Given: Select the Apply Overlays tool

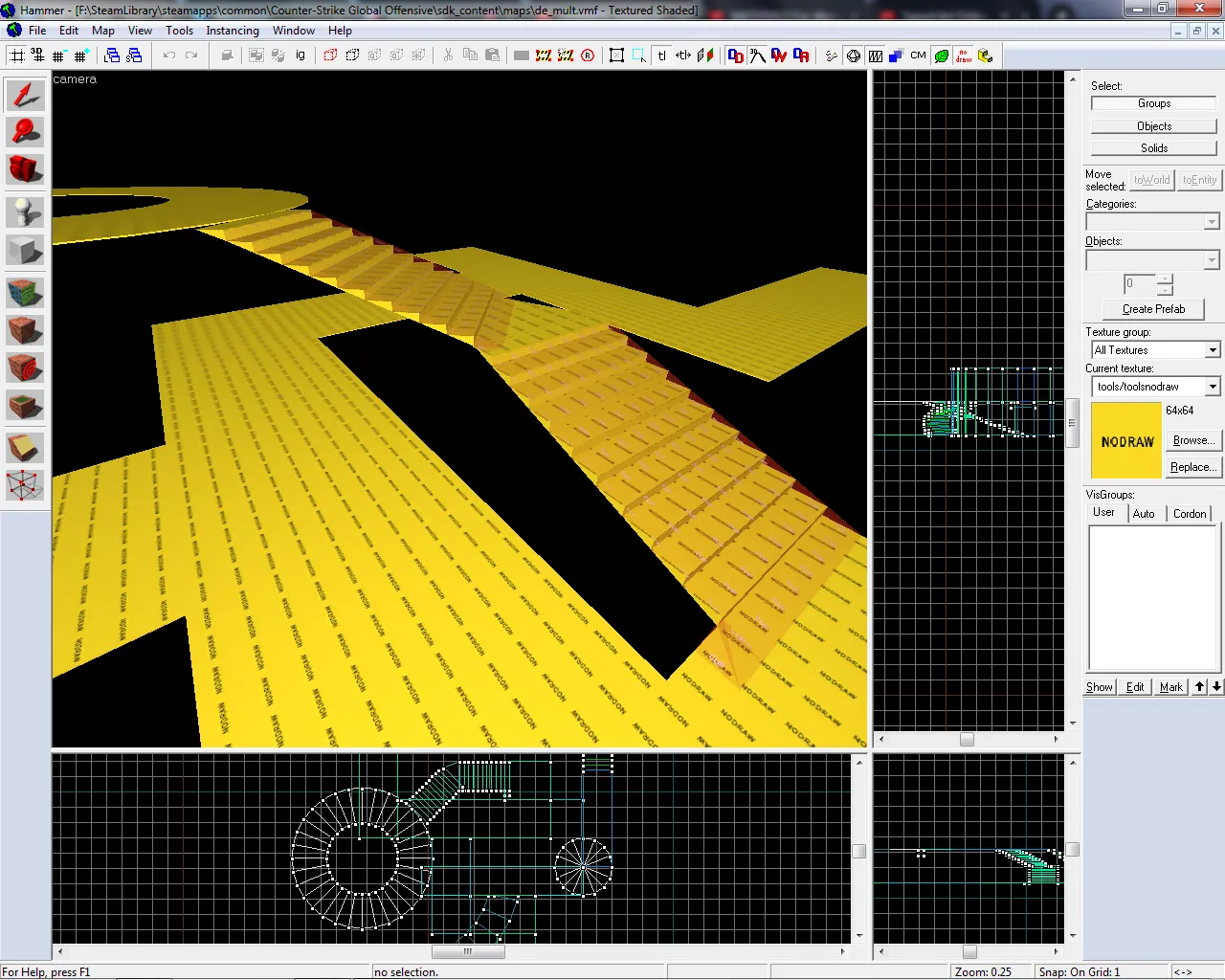Looking at the screenshot, I should tap(25, 406).
